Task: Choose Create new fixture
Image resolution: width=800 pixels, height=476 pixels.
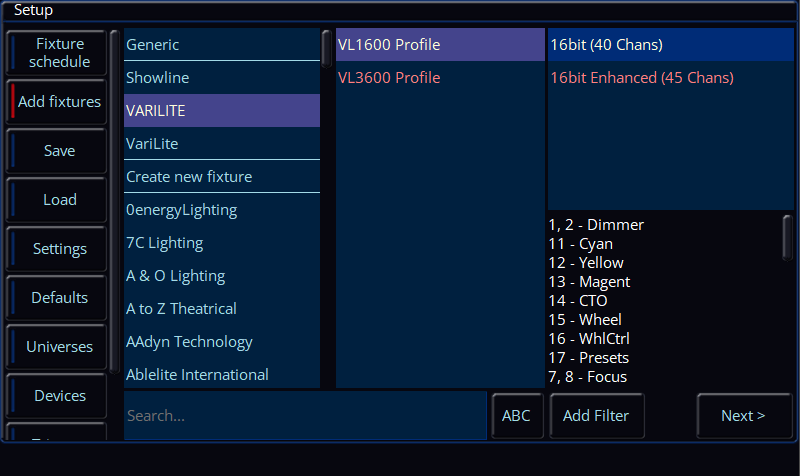Action: (x=222, y=177)
